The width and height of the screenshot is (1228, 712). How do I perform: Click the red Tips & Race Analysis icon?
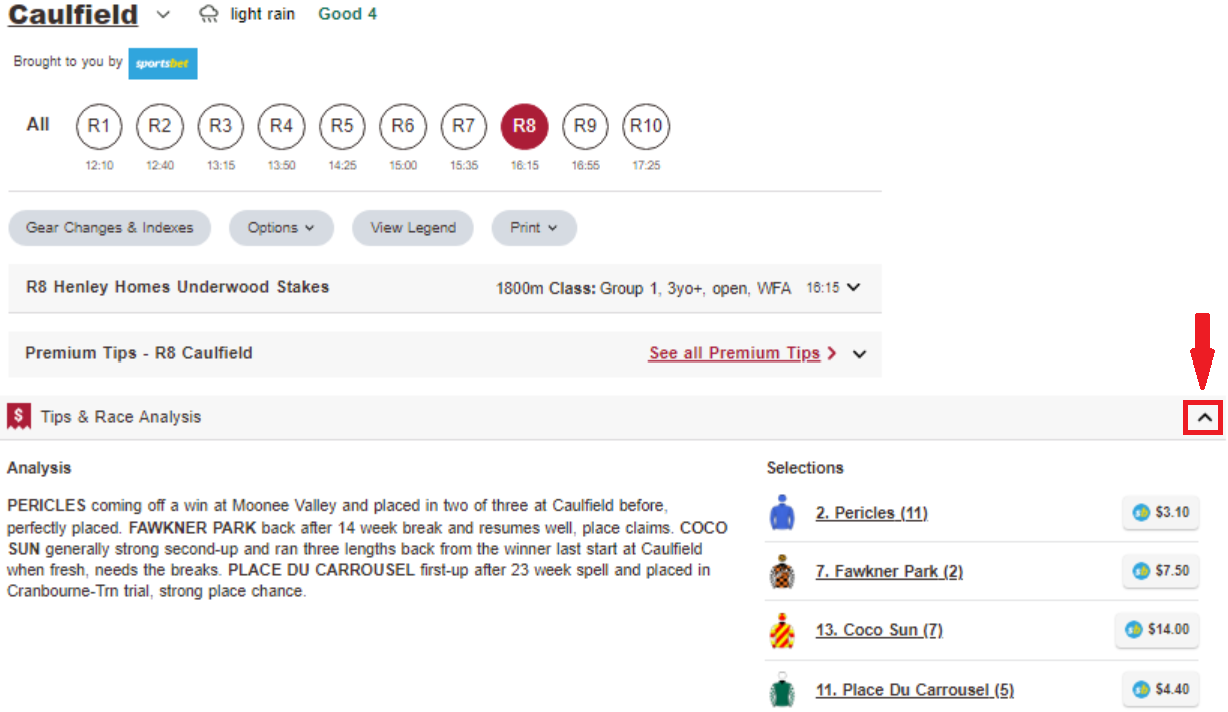19,416
